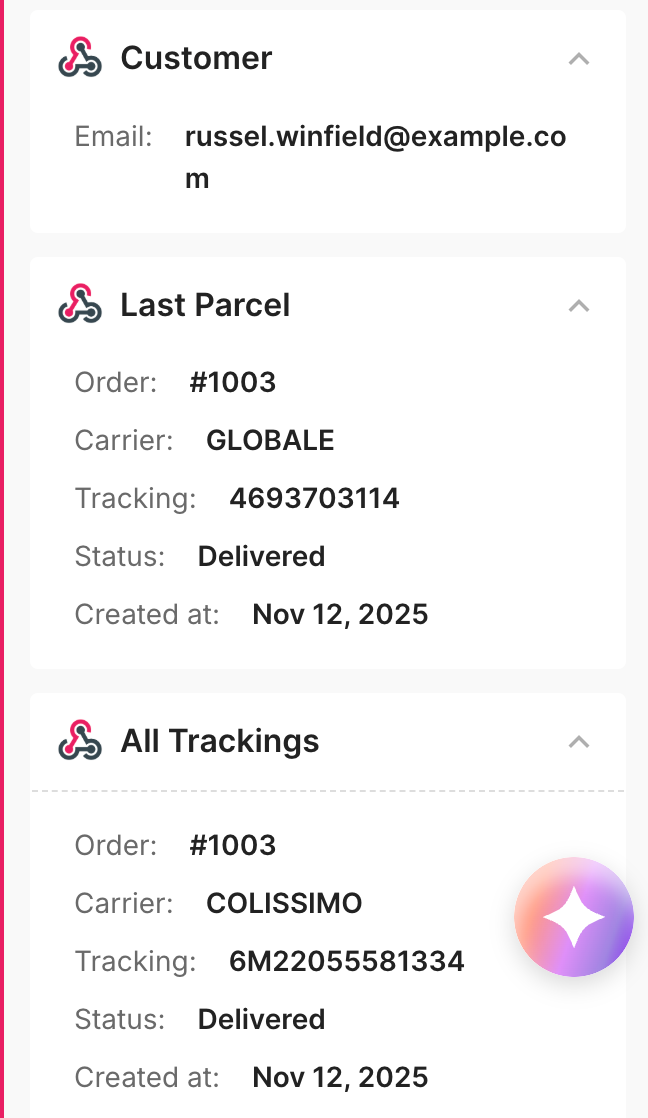Click the webhook icon beside Last Parcel
The width and height of the screenshot is (648, 1118).
tap(80, 304)
